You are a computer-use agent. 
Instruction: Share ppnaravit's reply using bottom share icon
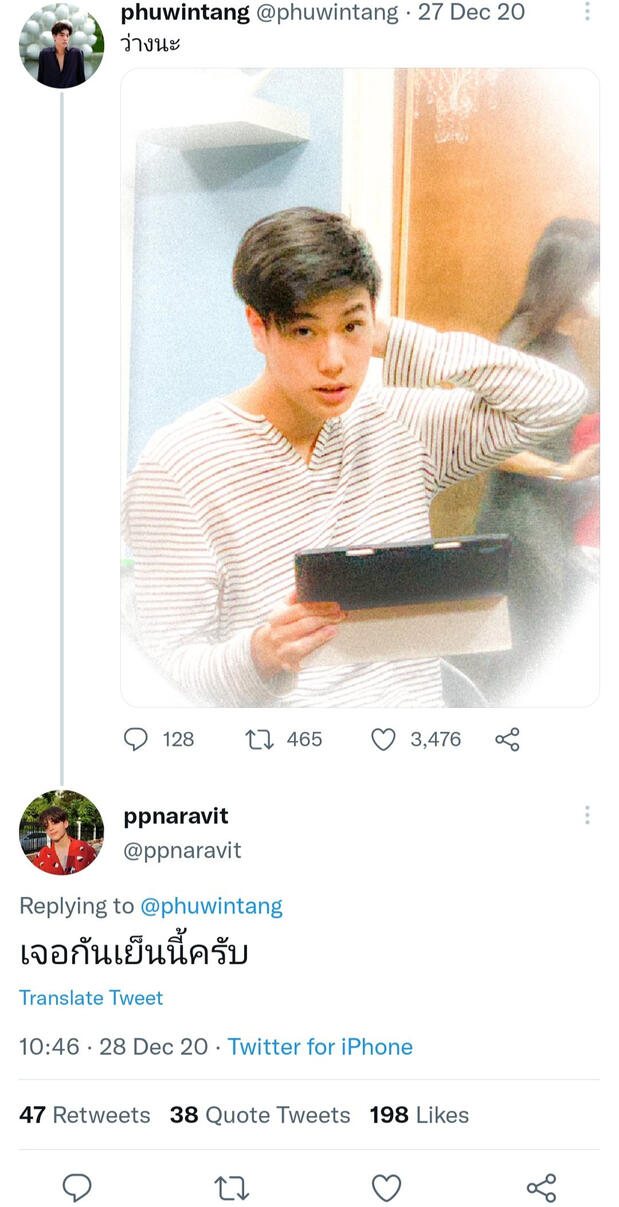coord(541,1187)
